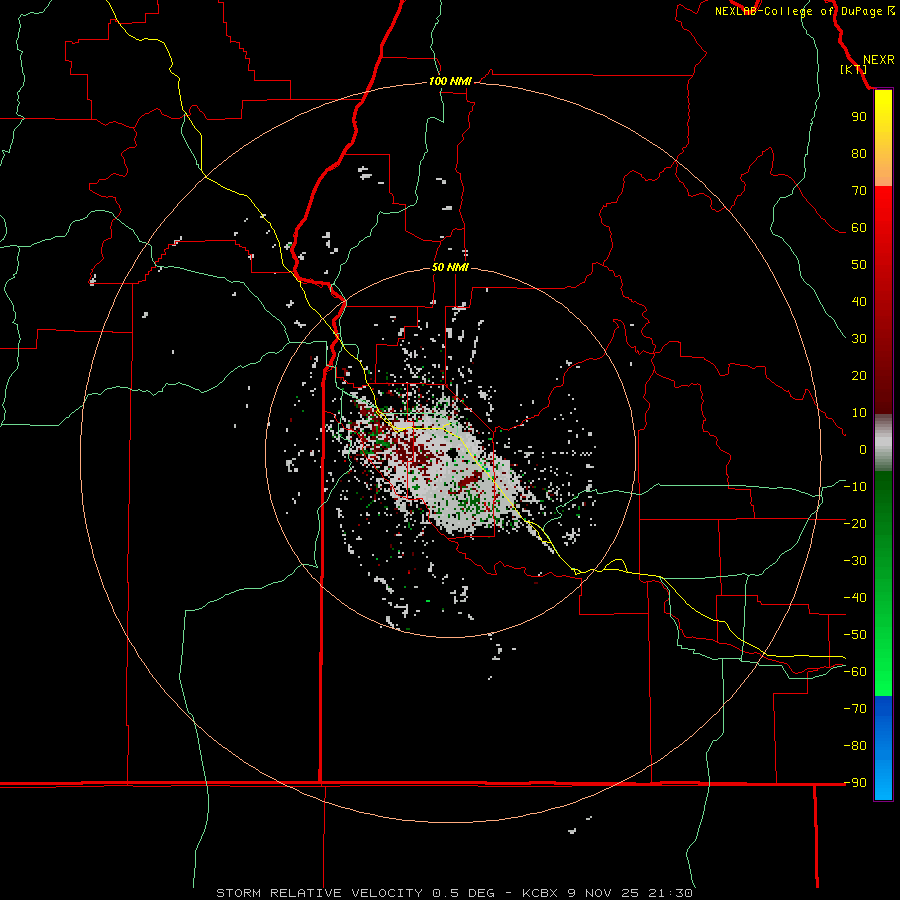Image resolution: width=900 pixels, height=900 pixels.
Task: Click the -20 scale value
Action: click(855, 524)
